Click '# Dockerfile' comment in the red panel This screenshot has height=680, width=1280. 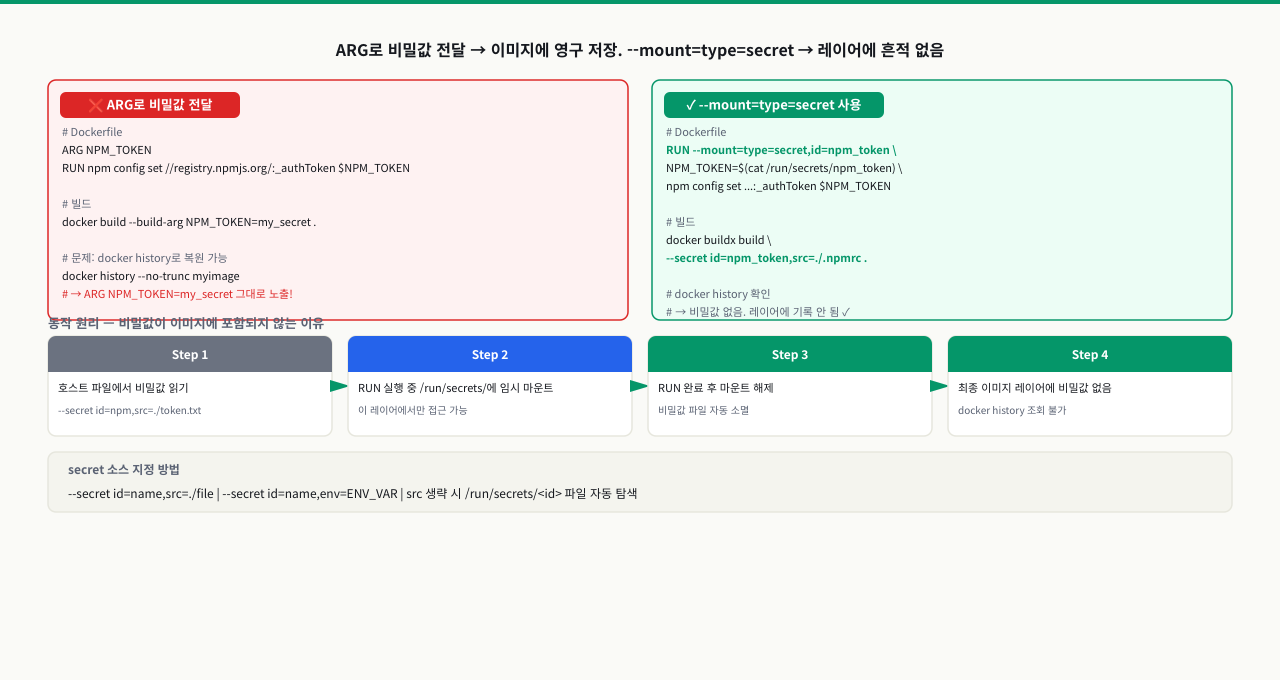click(92, 132)
